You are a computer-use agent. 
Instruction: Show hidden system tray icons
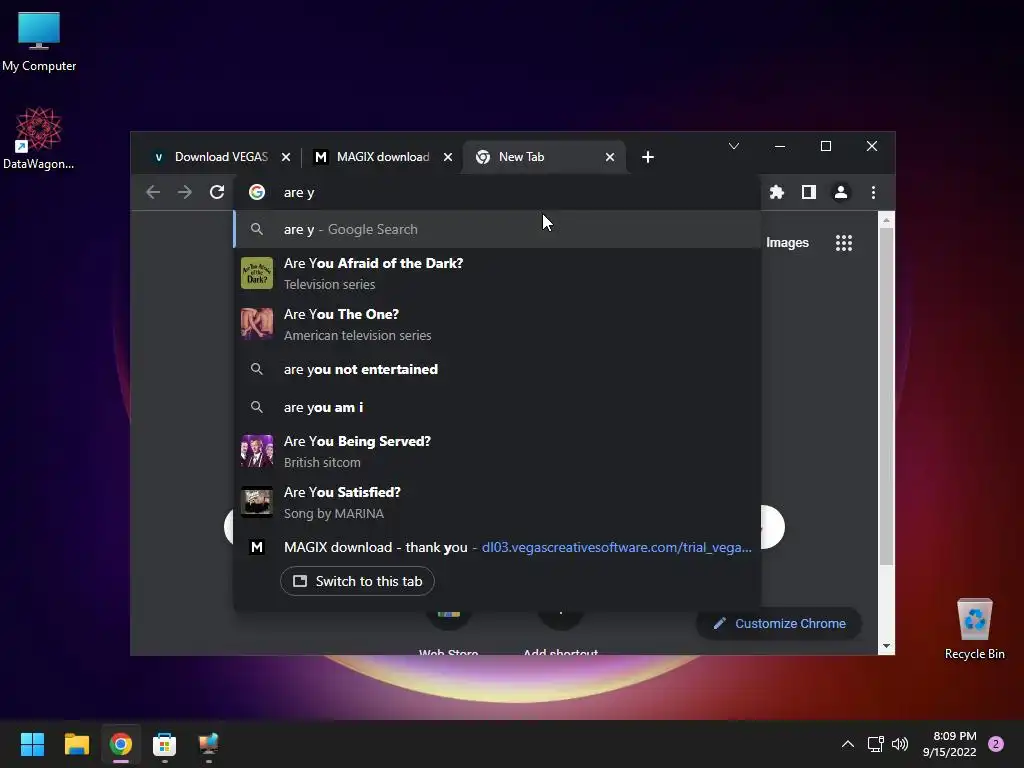pos(848,744)
